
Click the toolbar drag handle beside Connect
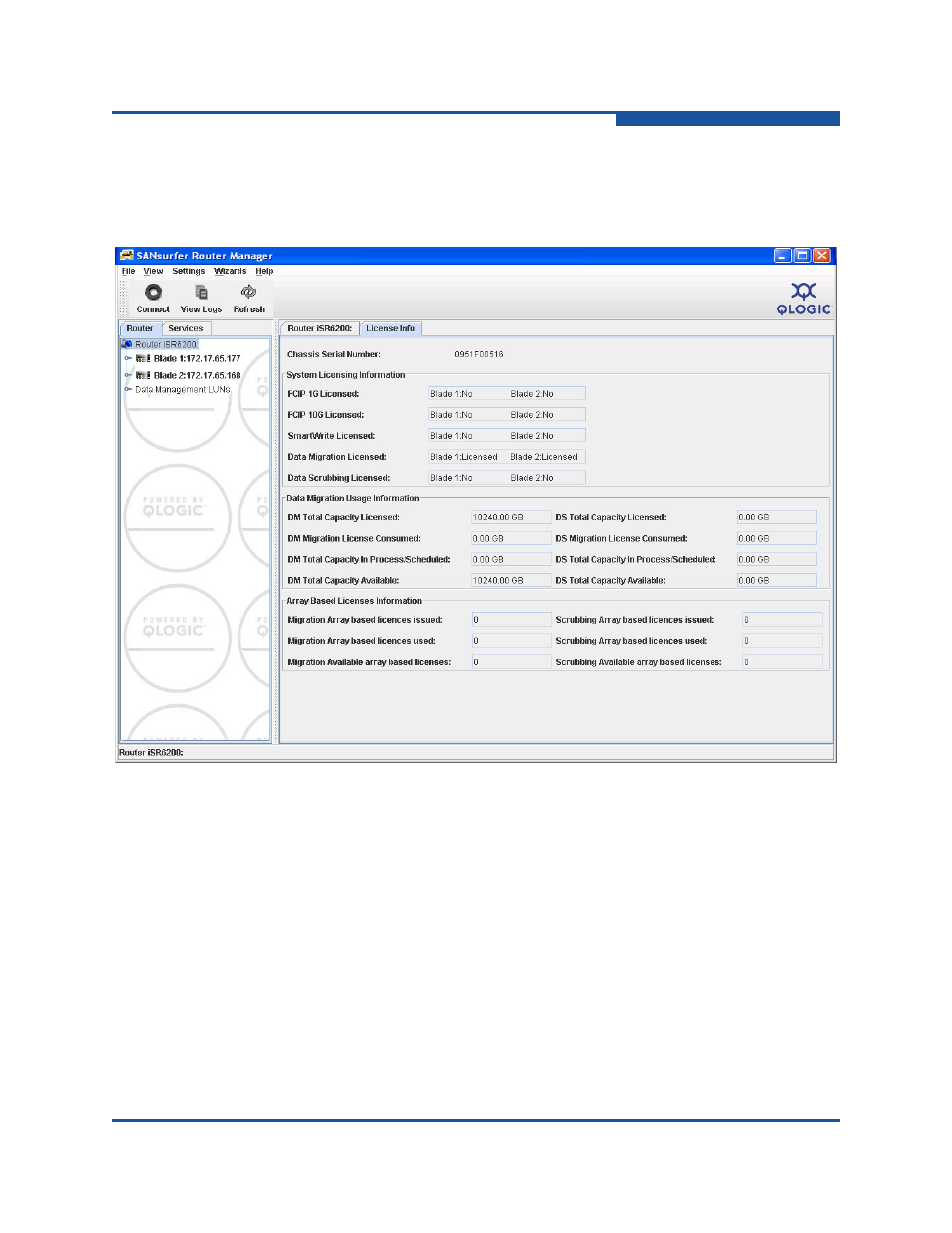point(125,298)
